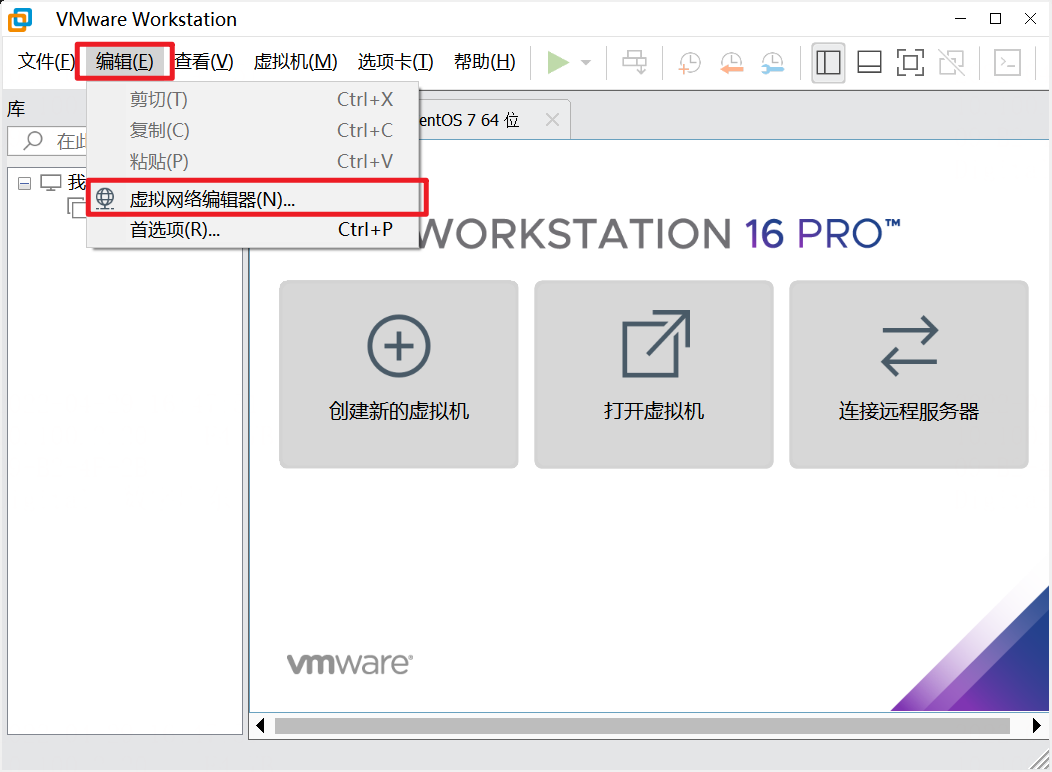The height and width of the screenshot is (772, 1052).
Task: Click the computer icon in the library tree
Action: (51, 182)
